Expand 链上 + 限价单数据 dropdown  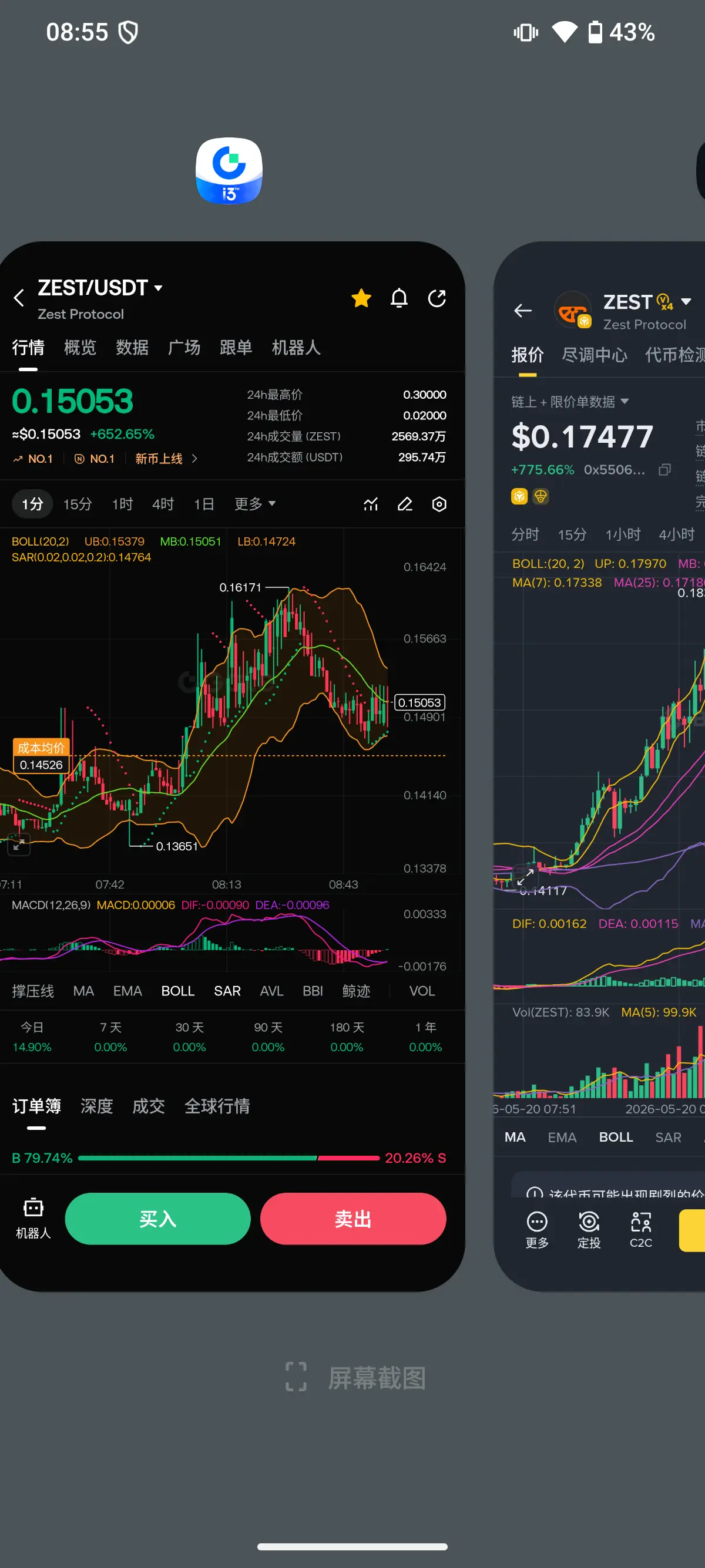pos(570,402)
